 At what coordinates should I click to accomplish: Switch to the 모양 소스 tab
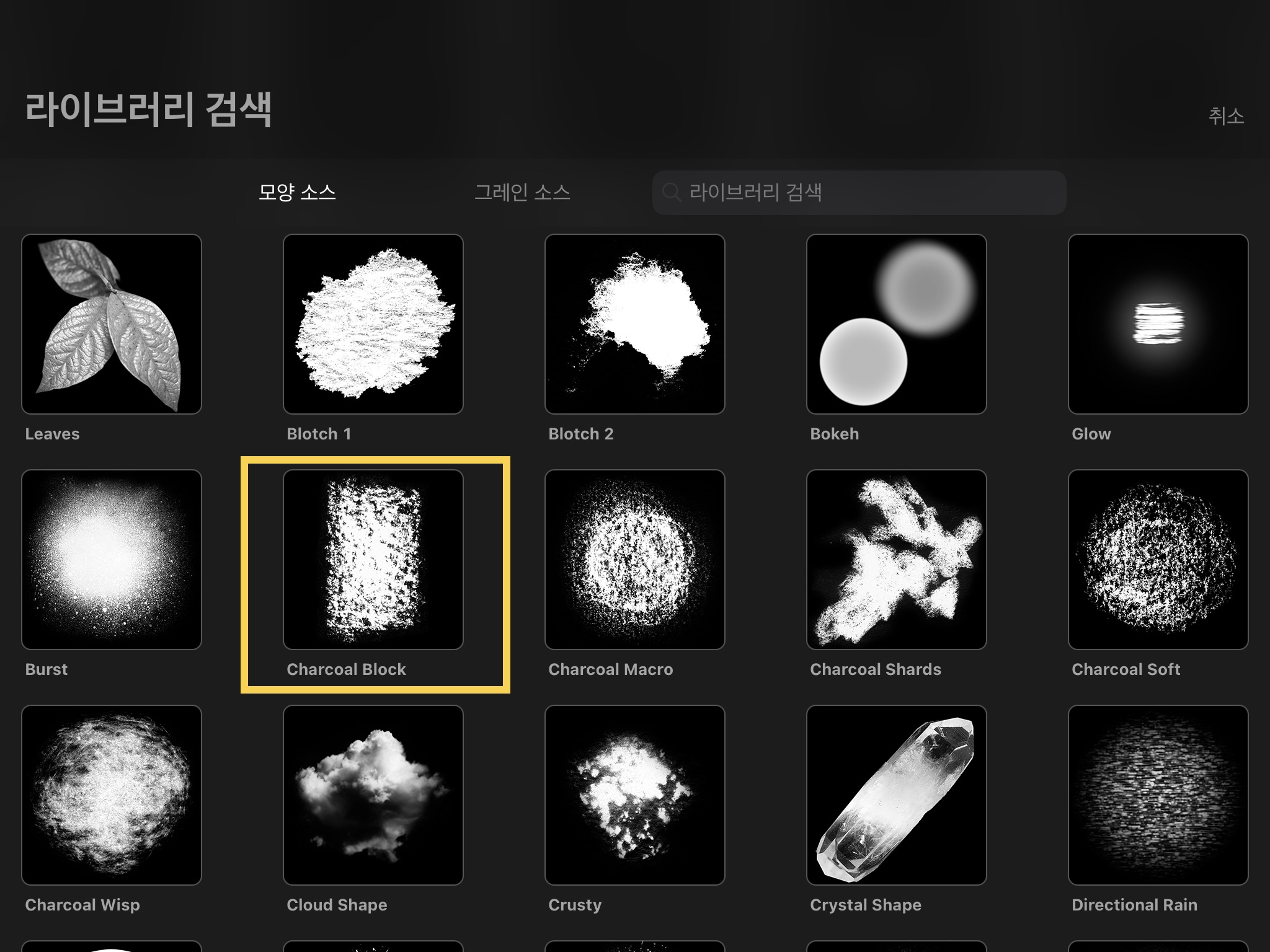297,192
